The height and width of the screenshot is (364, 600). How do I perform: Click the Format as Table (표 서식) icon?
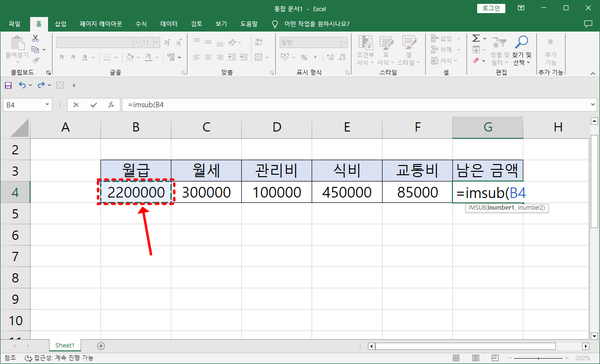pyautogui.click(x=386, y=43)
